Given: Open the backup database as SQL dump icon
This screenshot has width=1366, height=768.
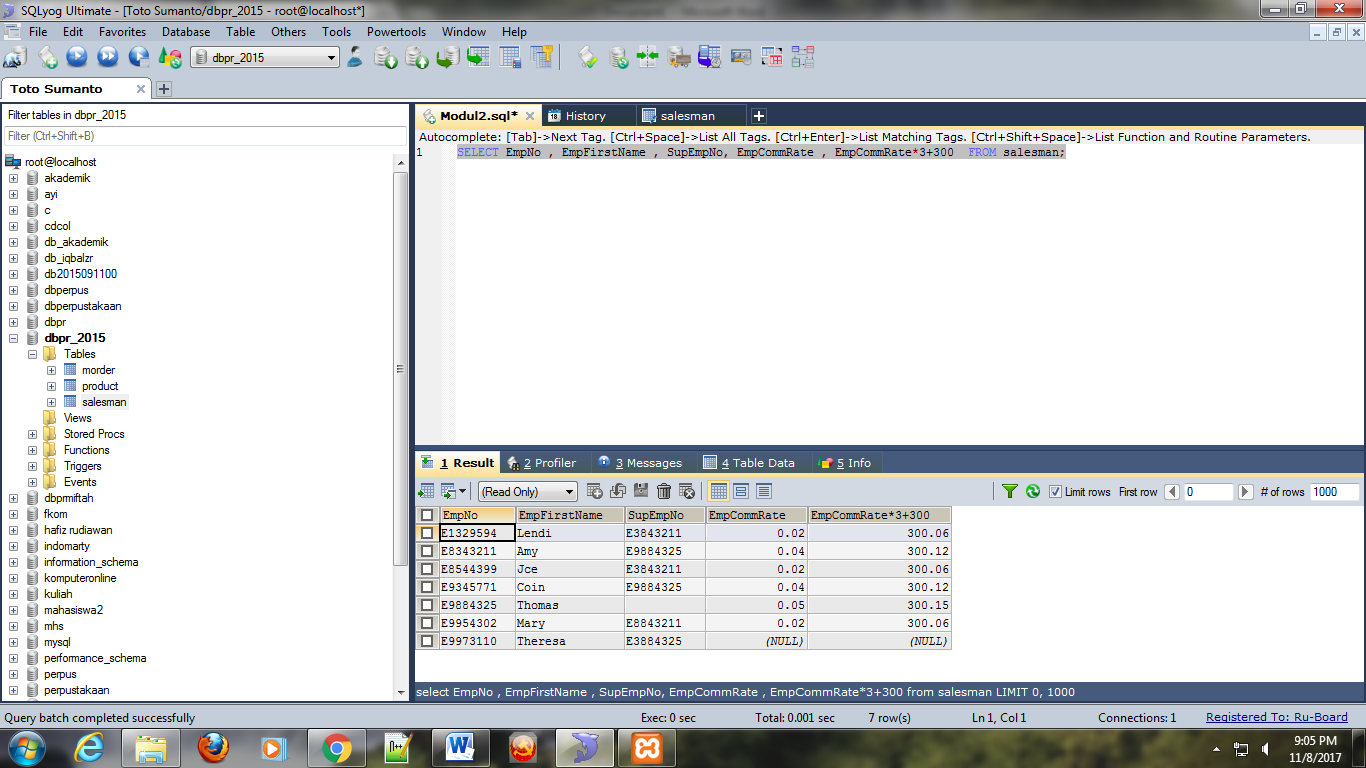Looking at the screenshot, I should (417, 57).
